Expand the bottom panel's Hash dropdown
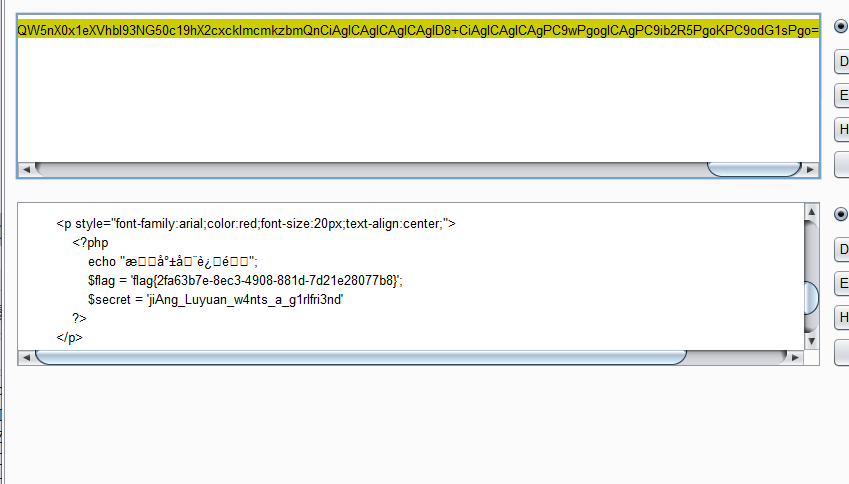The height and width of the screenshot is (484, 849). coord(842,318)
